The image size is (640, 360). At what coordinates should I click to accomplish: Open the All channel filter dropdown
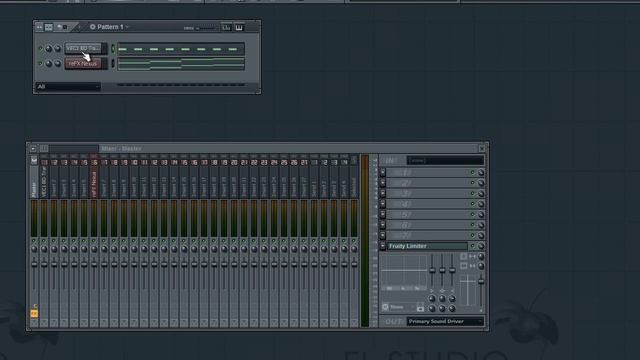pos(68,87)
